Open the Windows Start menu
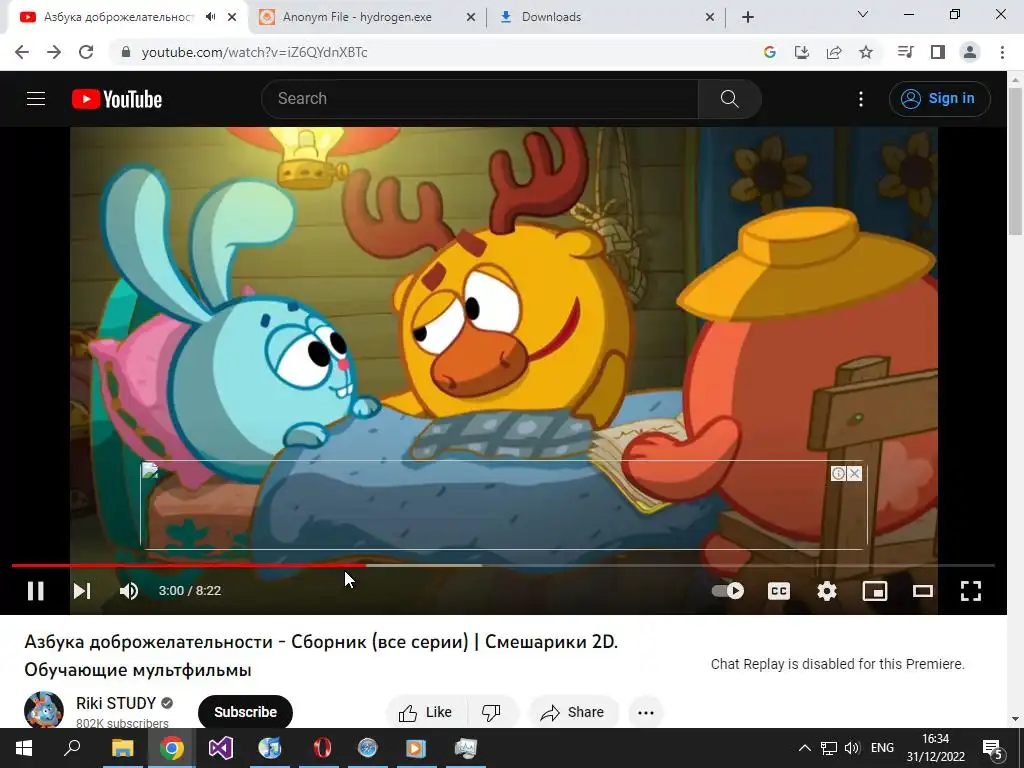 coord(24,748)
